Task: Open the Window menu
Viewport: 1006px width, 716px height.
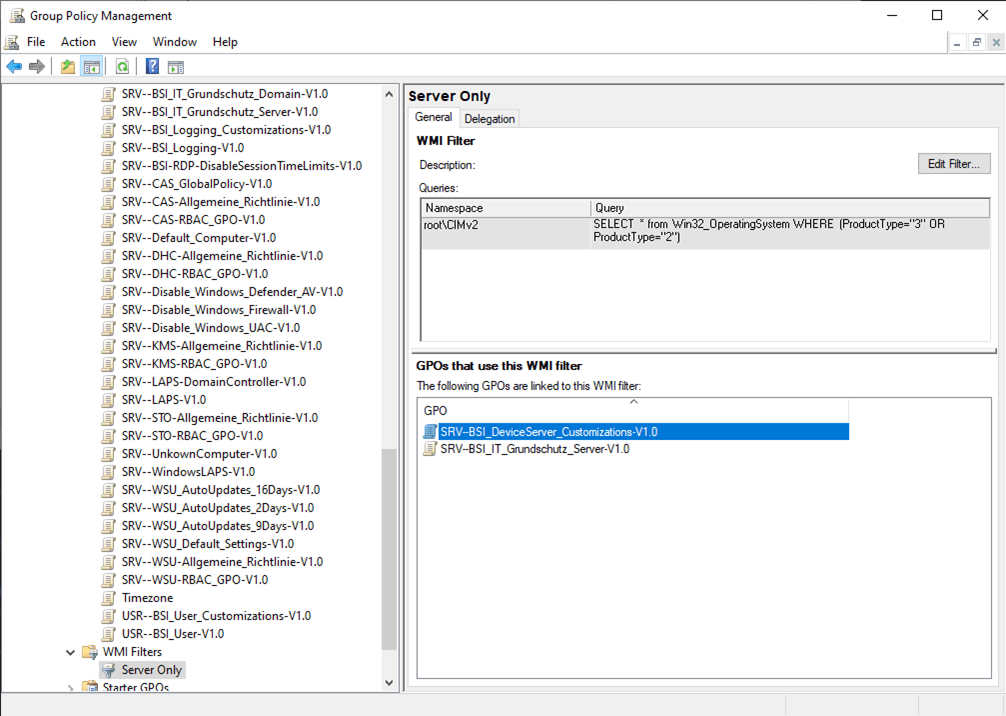Action: click(x=175, y=42)
